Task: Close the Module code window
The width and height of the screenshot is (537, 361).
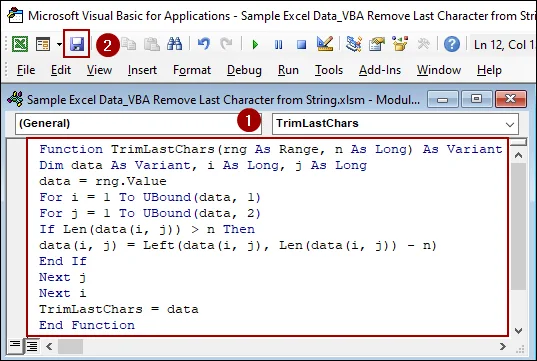Action: [x=511, y=100]
